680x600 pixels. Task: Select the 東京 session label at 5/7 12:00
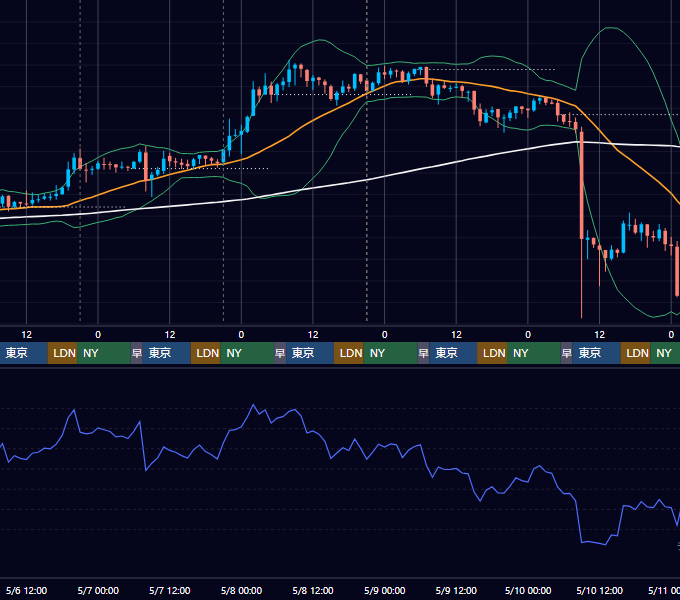click(167, 353)
